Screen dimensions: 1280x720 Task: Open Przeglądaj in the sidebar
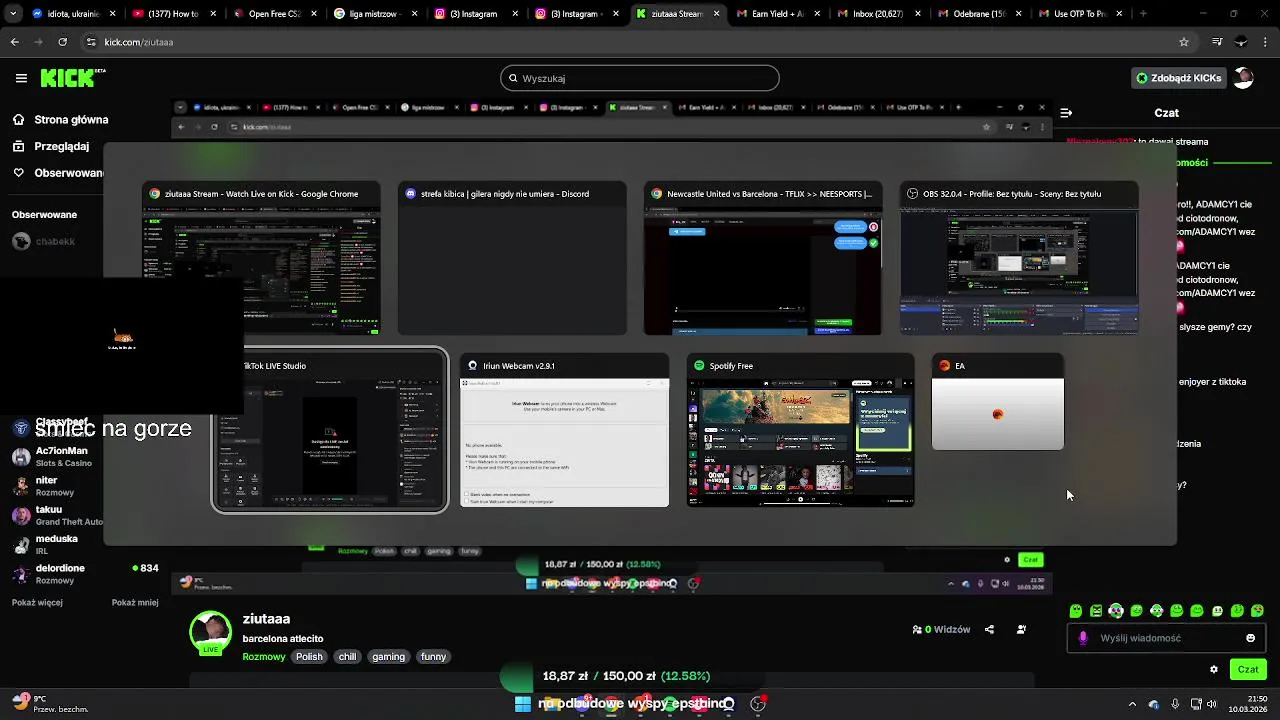51,146
